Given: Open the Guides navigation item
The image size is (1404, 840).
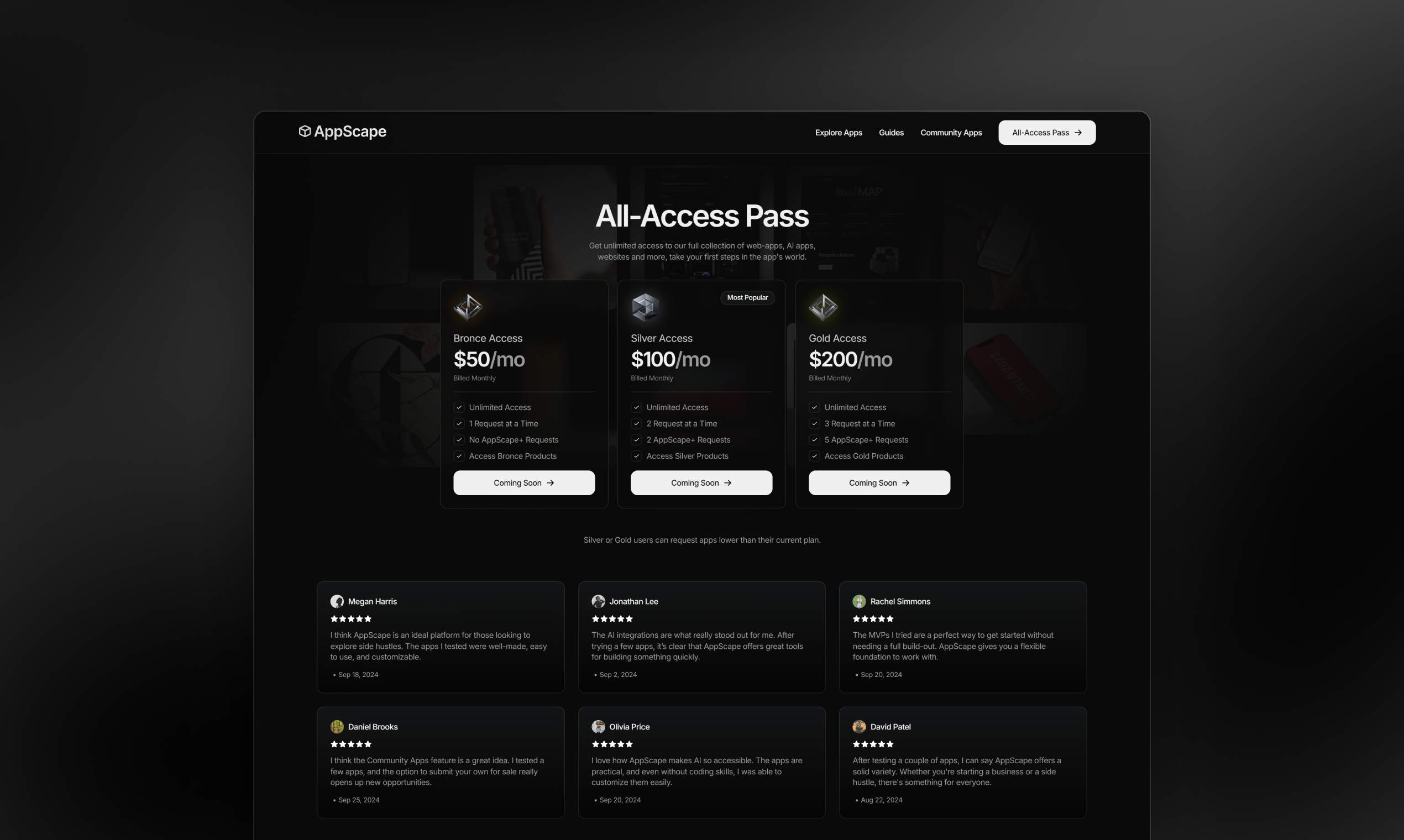Looking at the screenshot, I should [x=891, y=133].
